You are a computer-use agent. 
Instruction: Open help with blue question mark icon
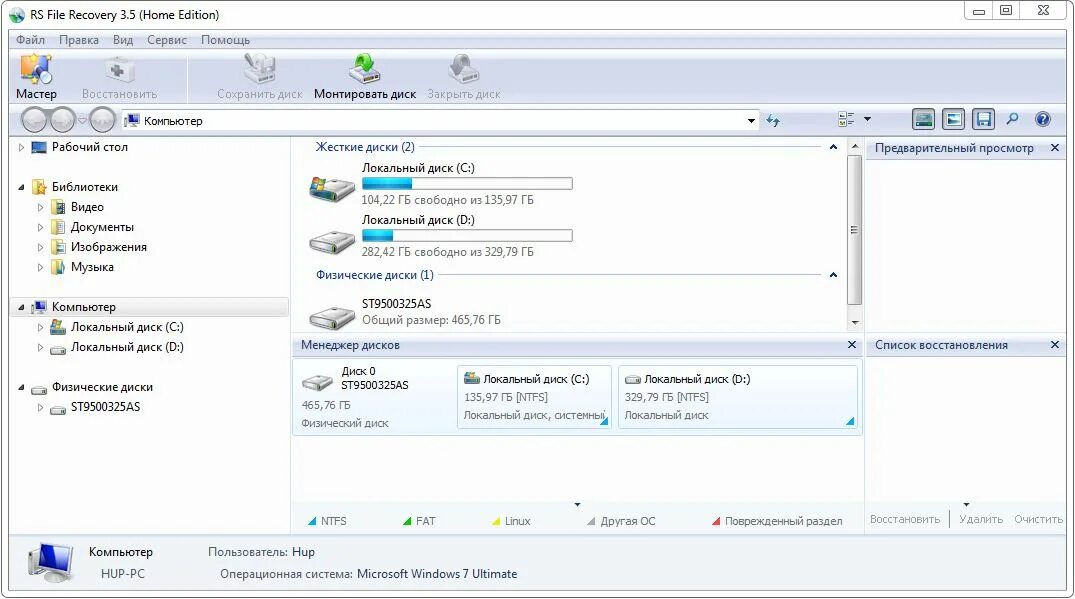click(x=1043, y=119)
